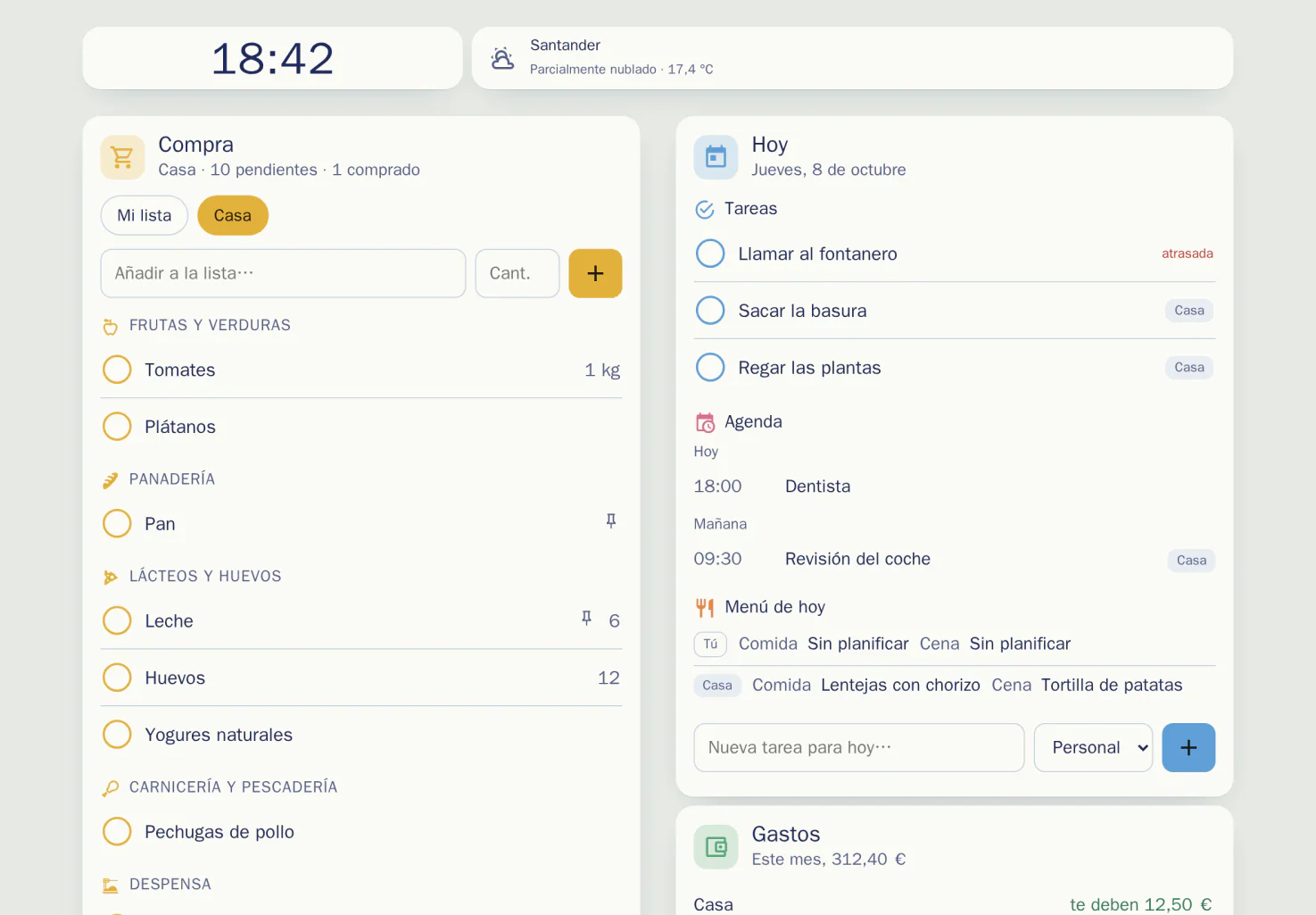The height and width of the screenshot is (915, 1316).
Task: Click the Panadería bread icon
Action: (111, 480)
